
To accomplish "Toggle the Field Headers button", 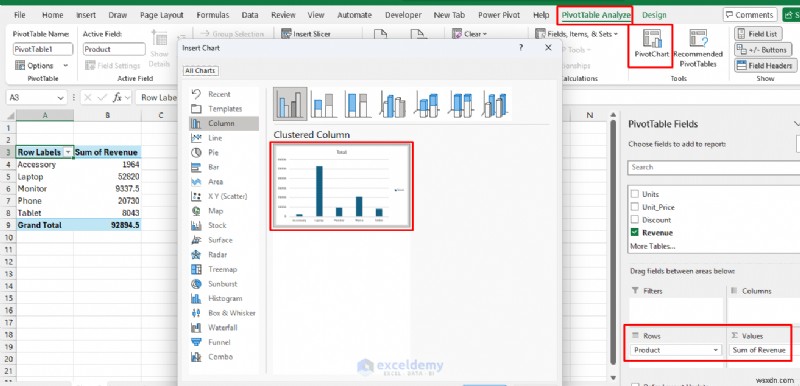I will point(765,66).
